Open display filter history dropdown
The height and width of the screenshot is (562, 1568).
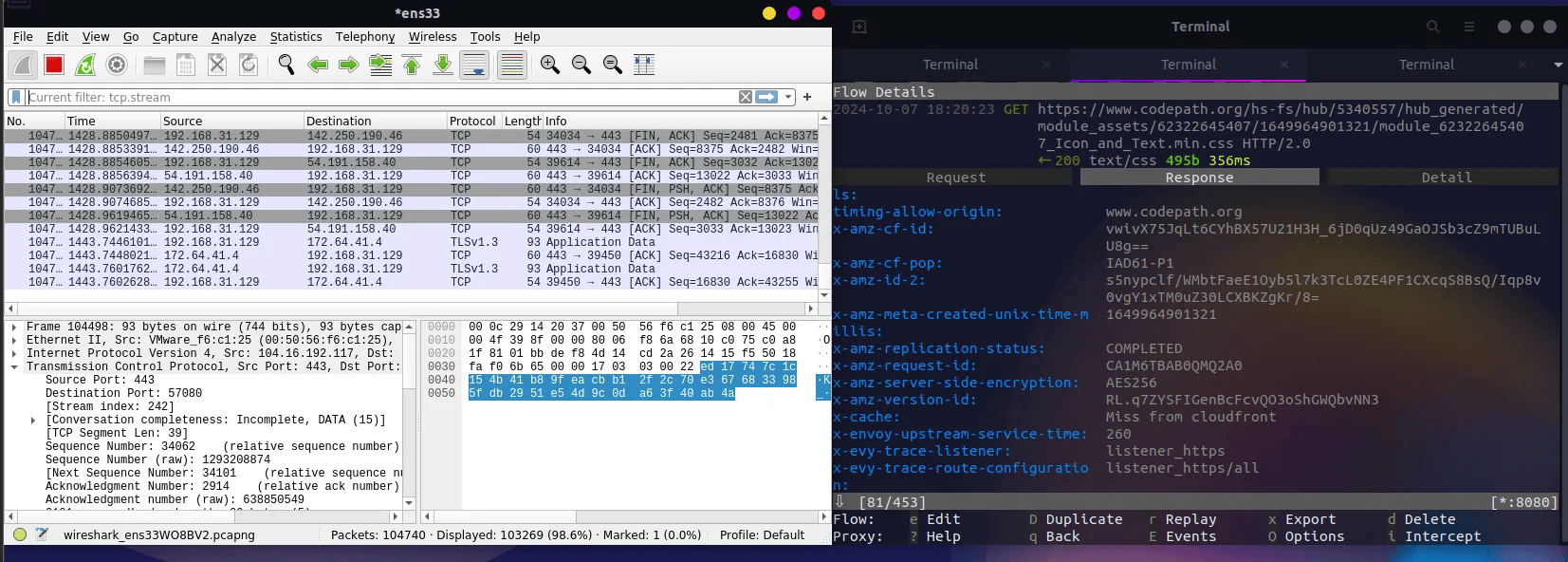[x=788, y=97]
